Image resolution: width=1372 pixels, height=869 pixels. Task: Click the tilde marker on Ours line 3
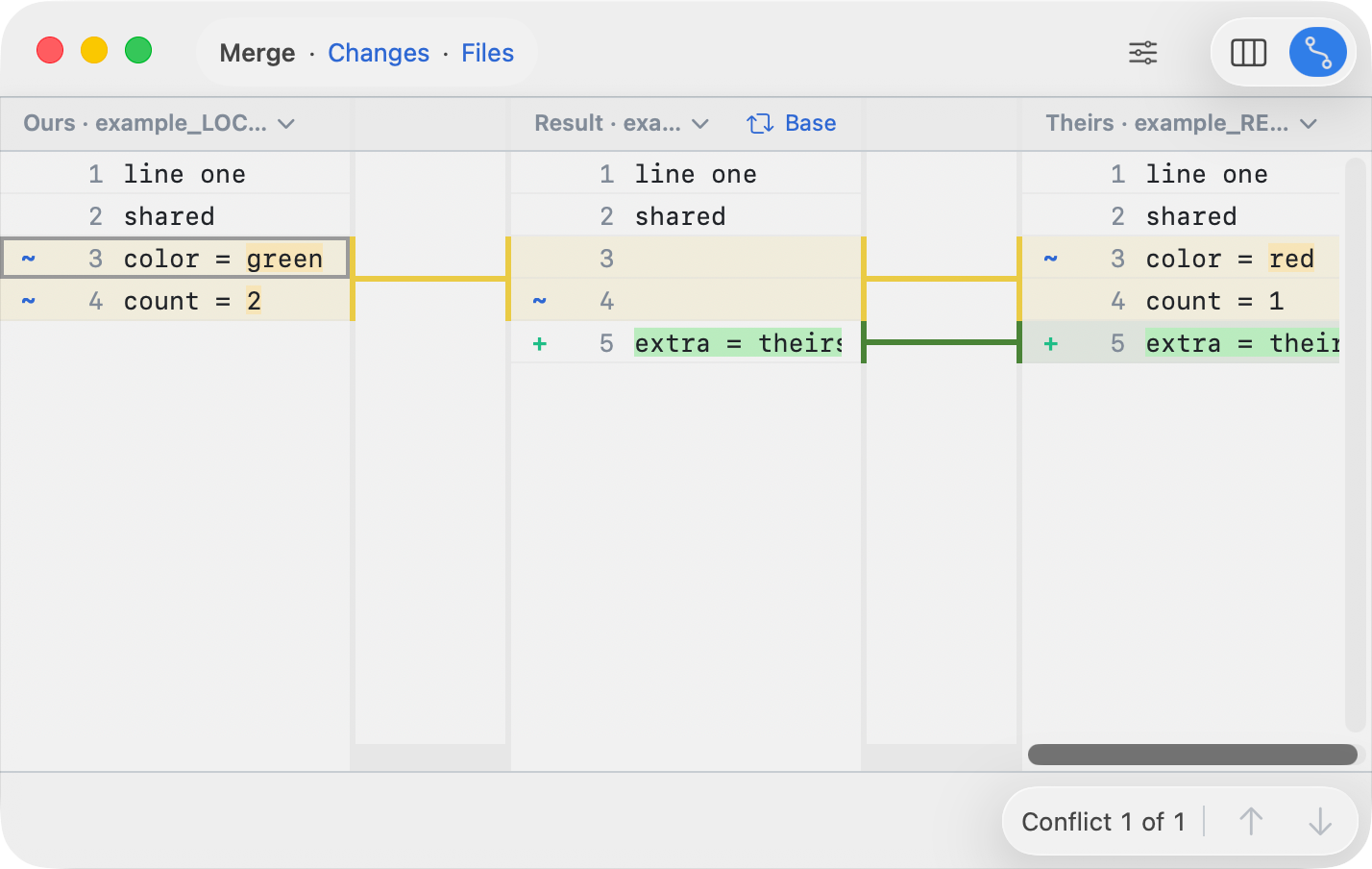[x=29, y=260]
